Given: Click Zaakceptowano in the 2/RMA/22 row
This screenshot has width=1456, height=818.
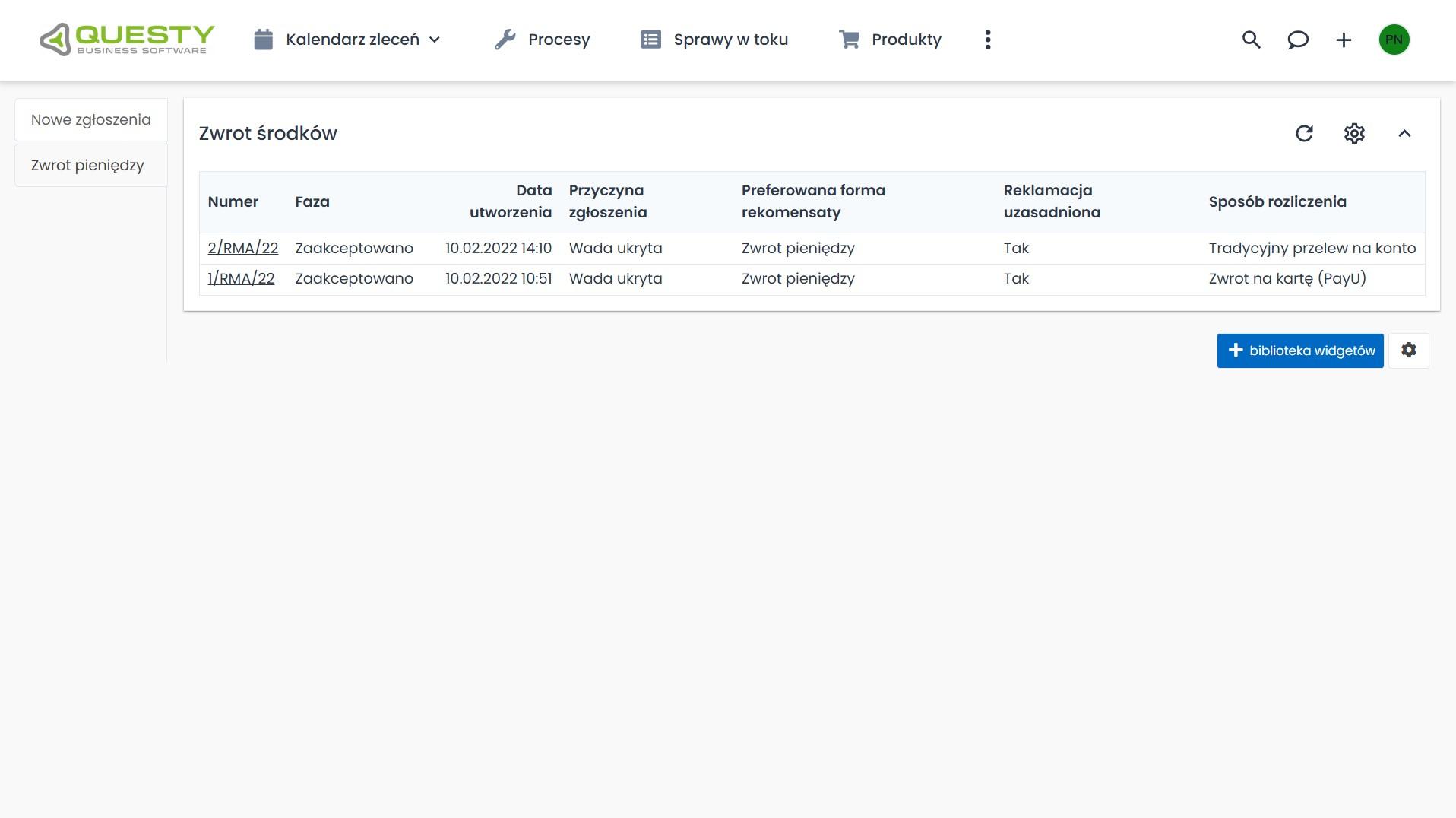Looking at the screenshot, I should (x=354, y=248).
